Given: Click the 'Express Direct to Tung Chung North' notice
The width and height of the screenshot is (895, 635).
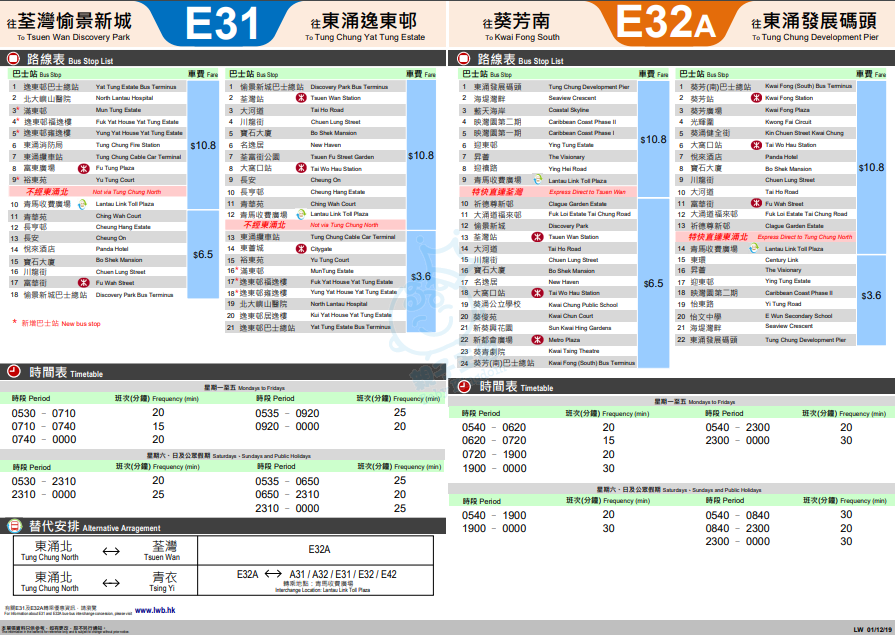Looking at the screenshot, I should click(x=805, y=237).
